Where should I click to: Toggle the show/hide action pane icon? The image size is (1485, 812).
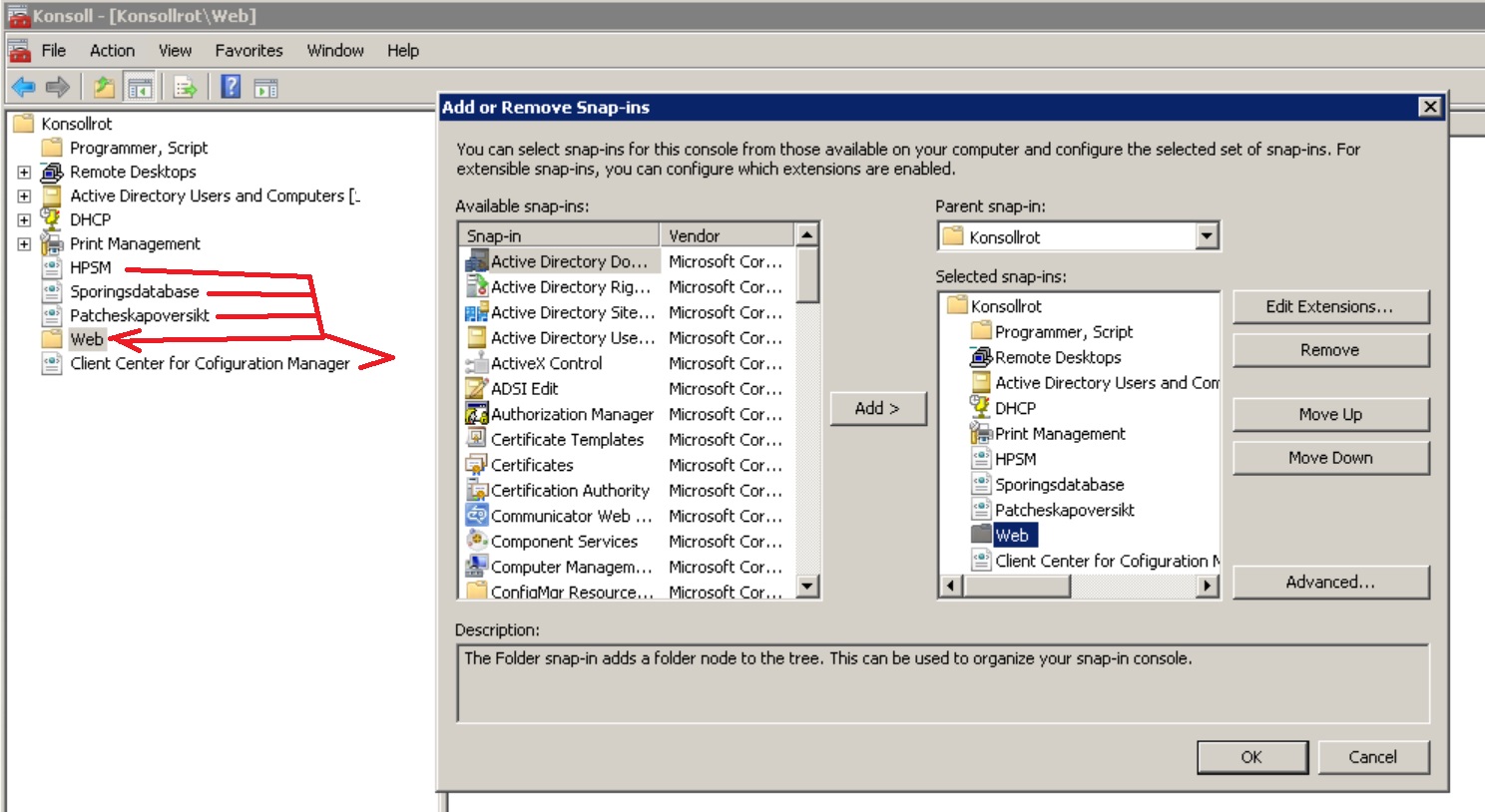click(265, 88)
